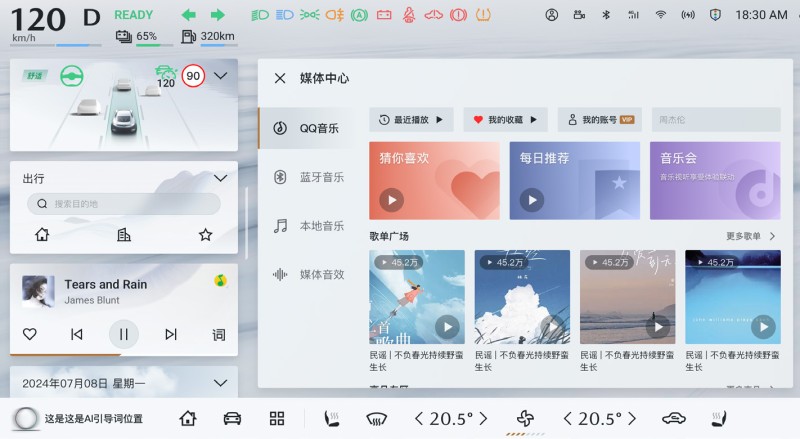800x439 pixels.
Task: Pause the current song
Action: tap(123, 334)
